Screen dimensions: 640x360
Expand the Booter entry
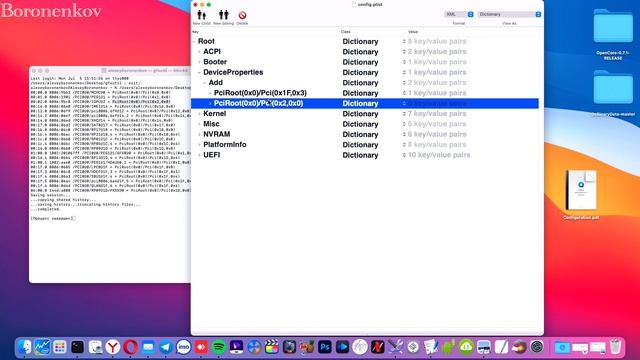200,62
